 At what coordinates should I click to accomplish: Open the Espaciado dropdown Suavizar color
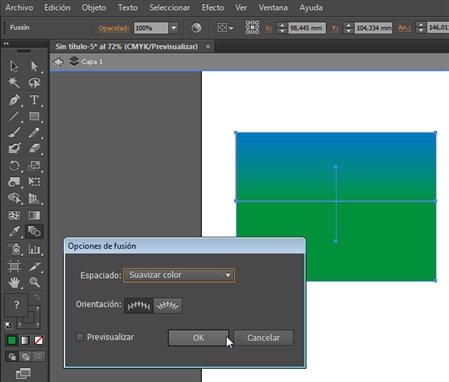179,275
